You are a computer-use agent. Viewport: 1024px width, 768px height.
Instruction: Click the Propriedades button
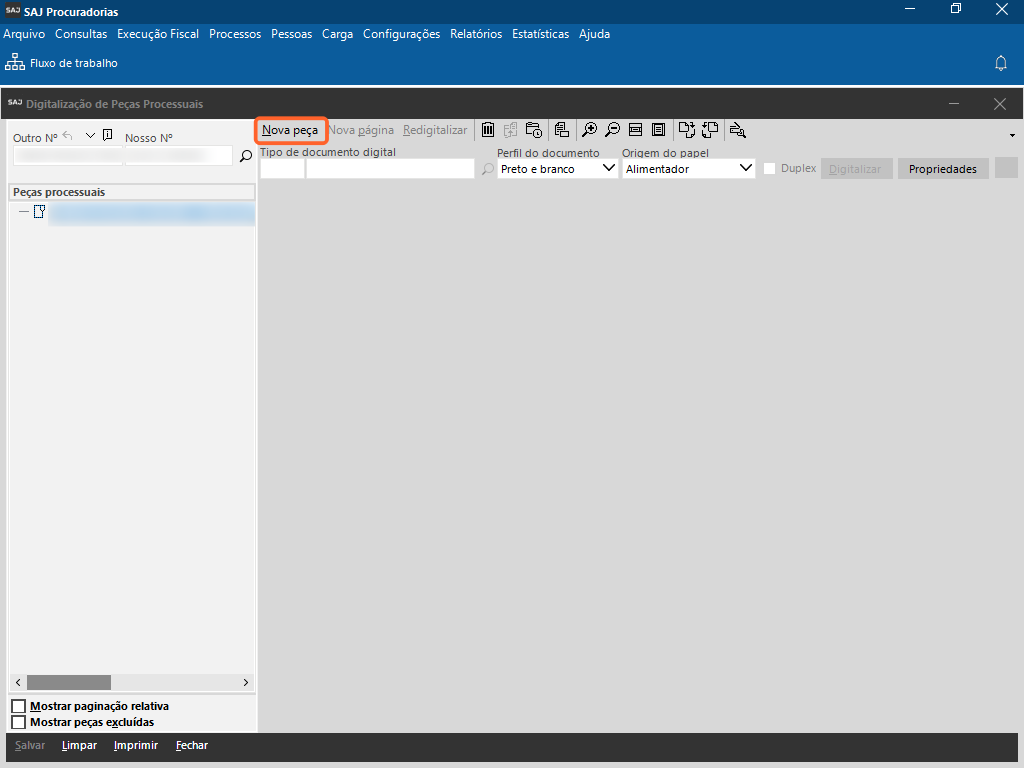[x=942, y=169]
